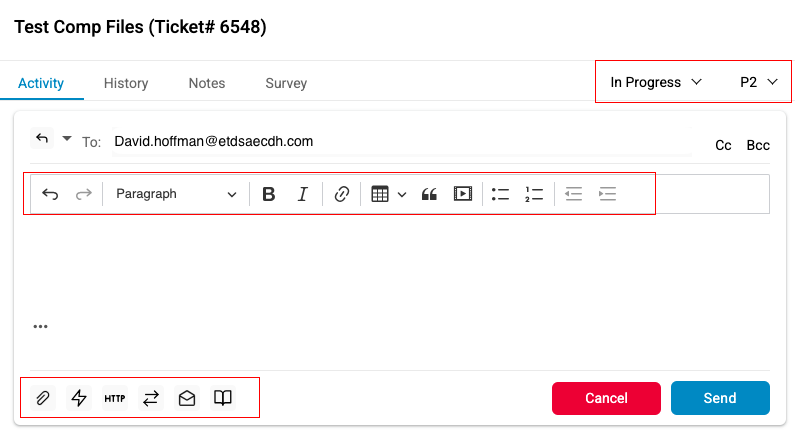The width and height of the screenshot is (795, 438).
Task: Open the knowledge base book icon
Action: click(223, 398)
